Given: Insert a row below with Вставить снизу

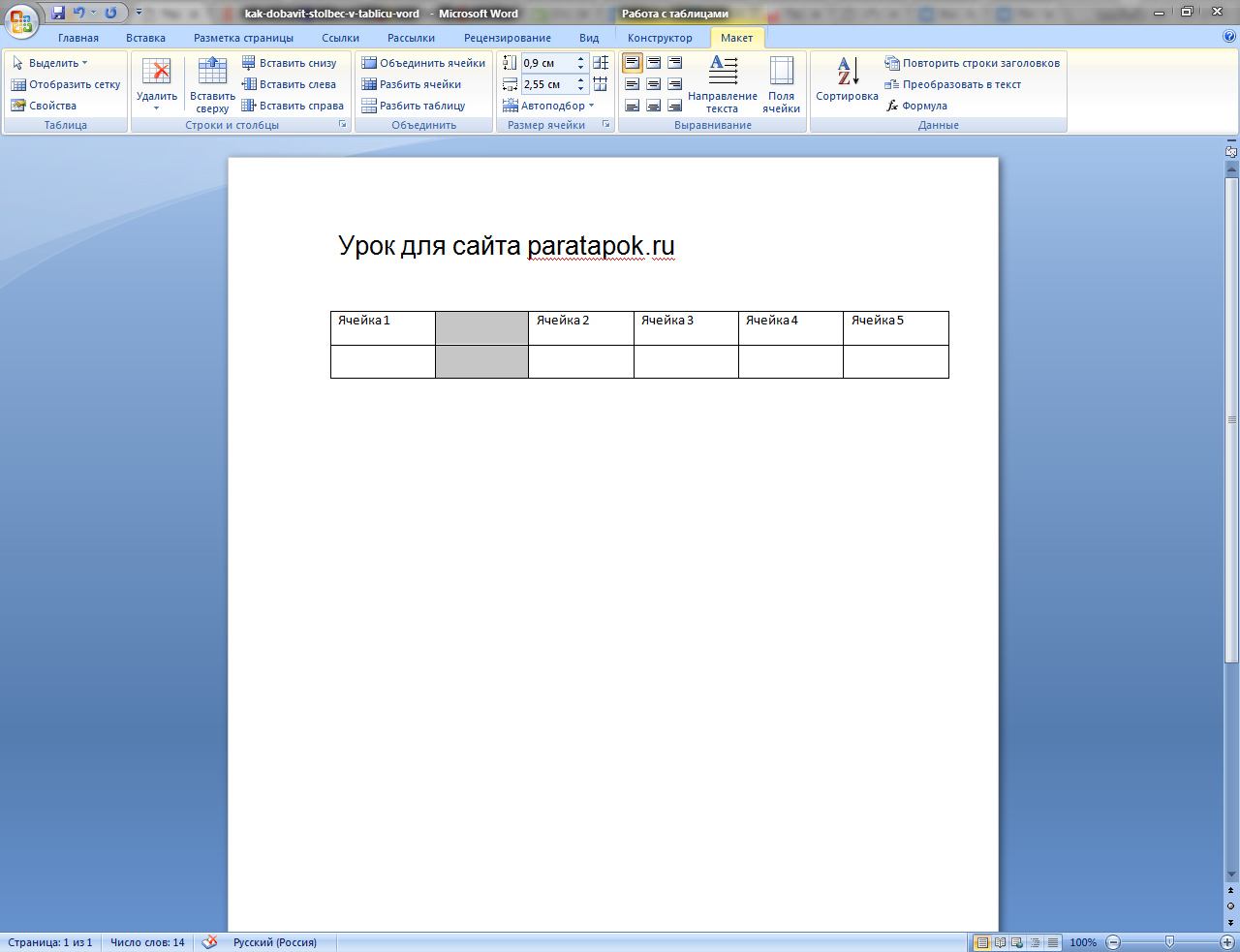Looking at the screenshot, I should click(x=289, y=63).
